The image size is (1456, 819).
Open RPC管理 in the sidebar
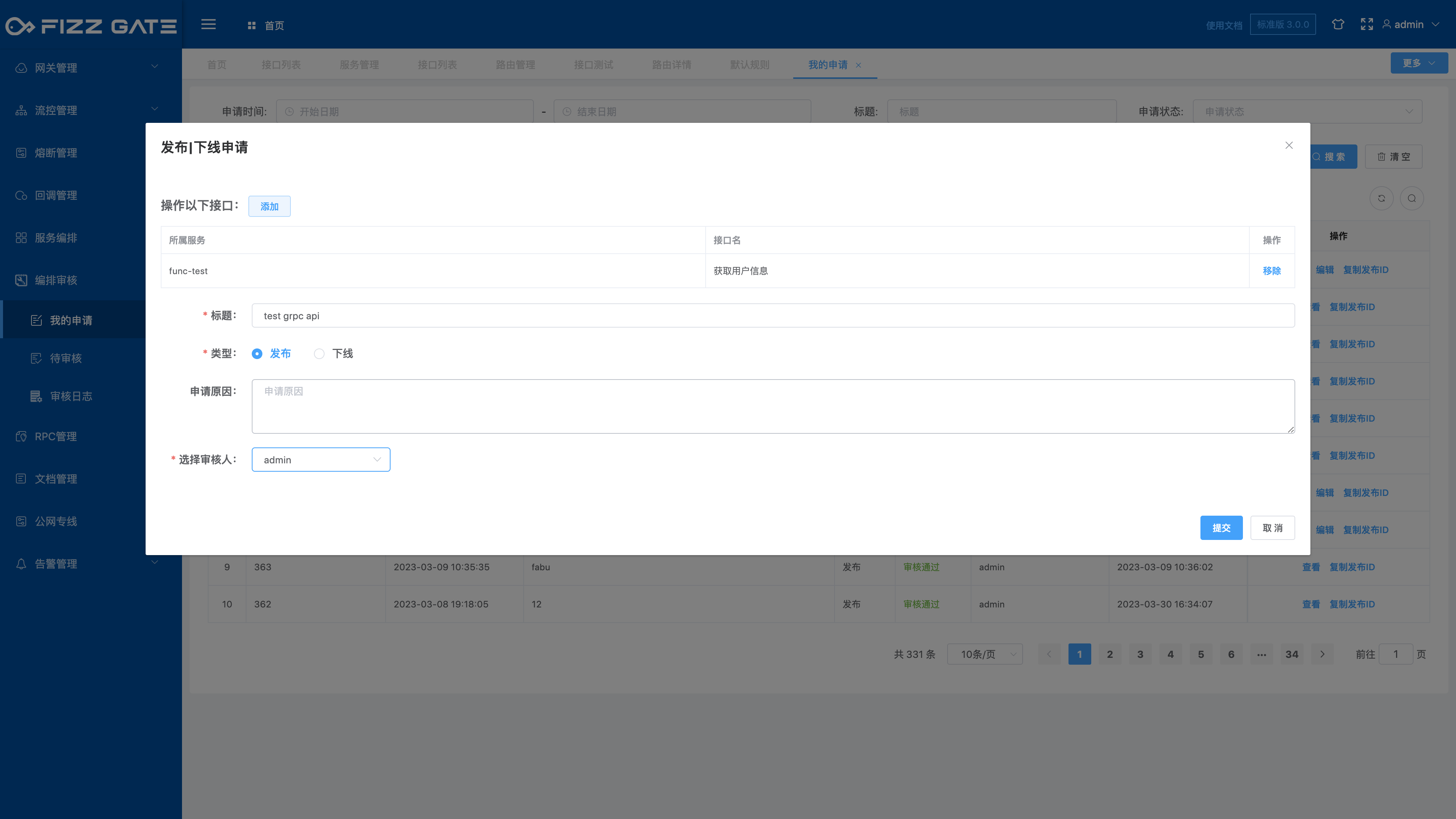pos(56,436)
